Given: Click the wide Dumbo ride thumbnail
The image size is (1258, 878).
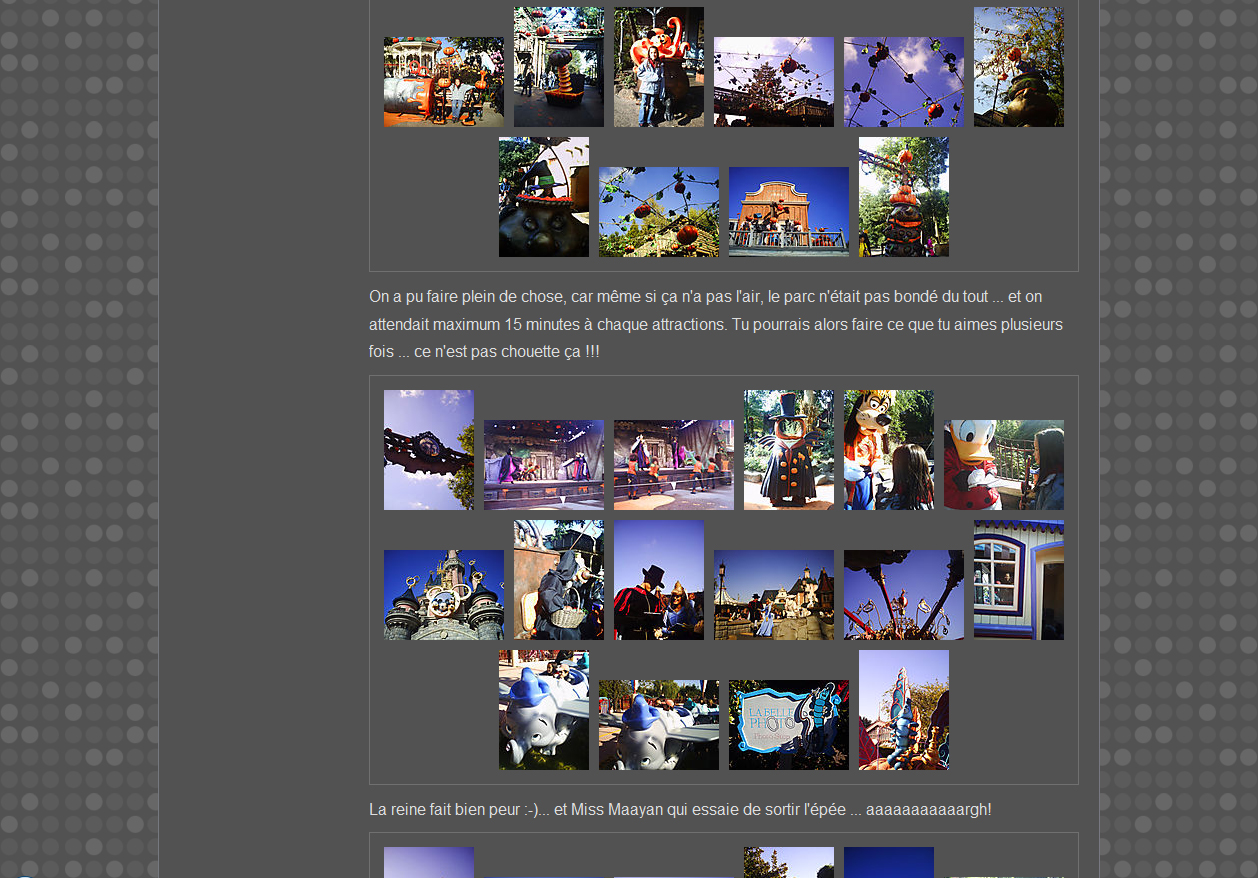Looking at the screenshot, I should (x=658, y=725).
